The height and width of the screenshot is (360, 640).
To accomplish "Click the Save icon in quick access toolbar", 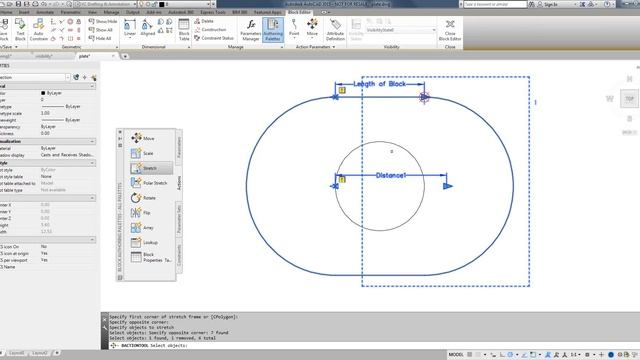I will pyautogui.click(x=18, y=4).
